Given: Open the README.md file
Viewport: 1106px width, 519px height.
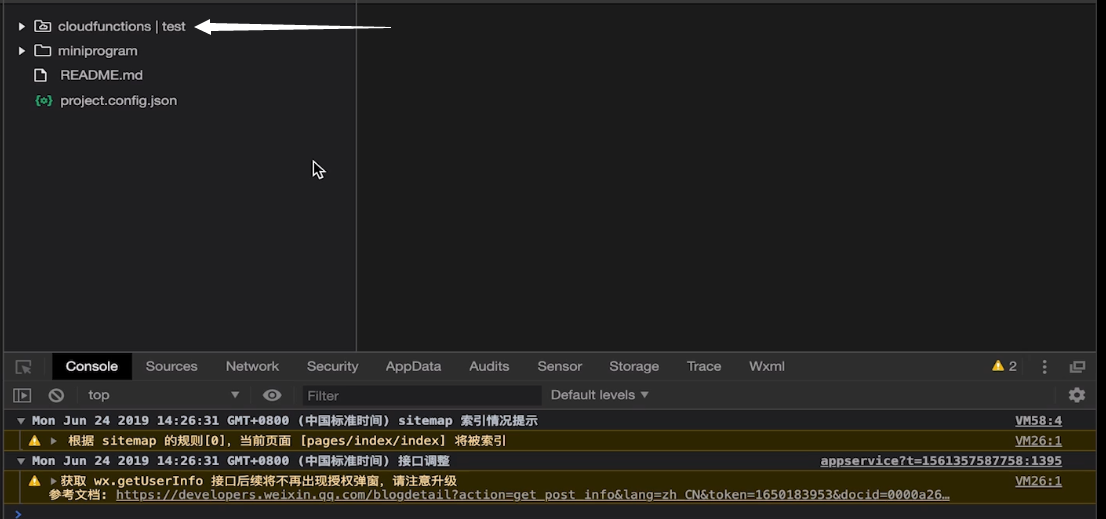Looking at the screenshot, I should click(x=102, y=75).
